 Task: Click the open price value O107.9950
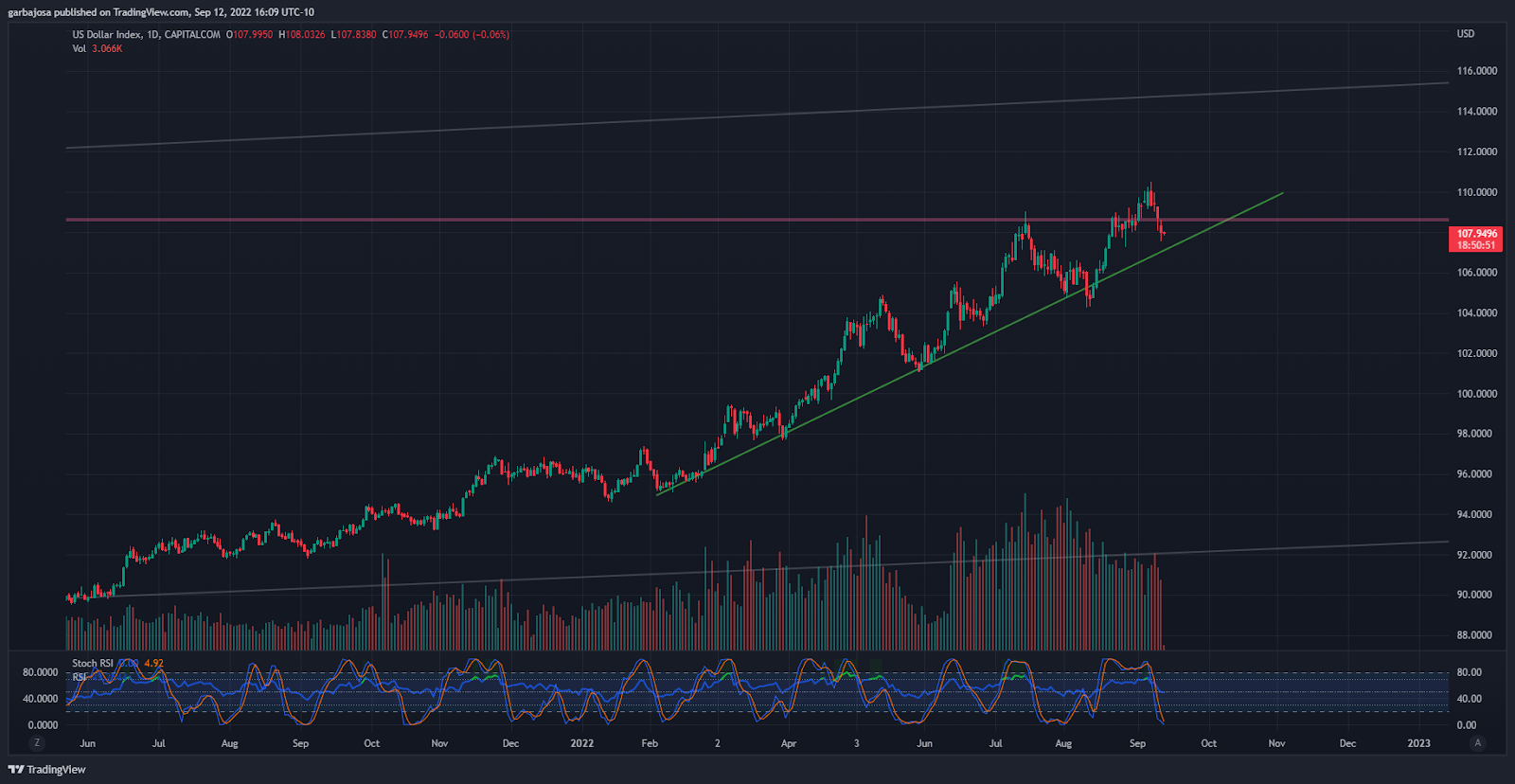(249, 34)
